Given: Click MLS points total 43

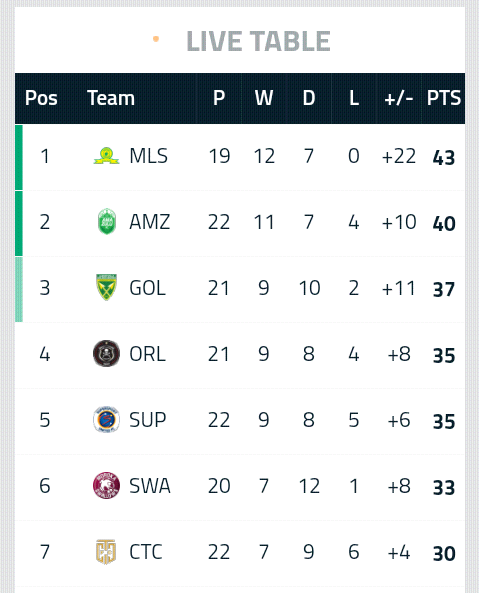Looking at the screenshot, I should click(444, 158).
